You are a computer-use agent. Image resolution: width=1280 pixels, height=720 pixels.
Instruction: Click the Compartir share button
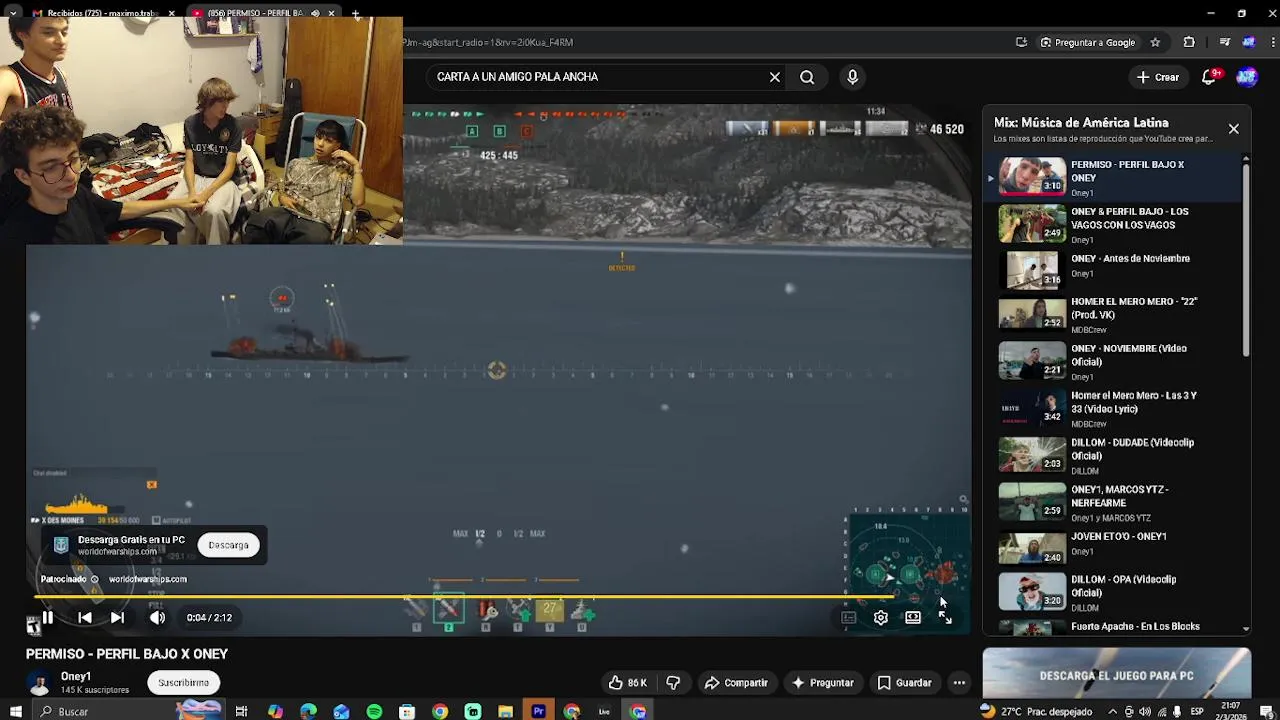click(736, 683)
